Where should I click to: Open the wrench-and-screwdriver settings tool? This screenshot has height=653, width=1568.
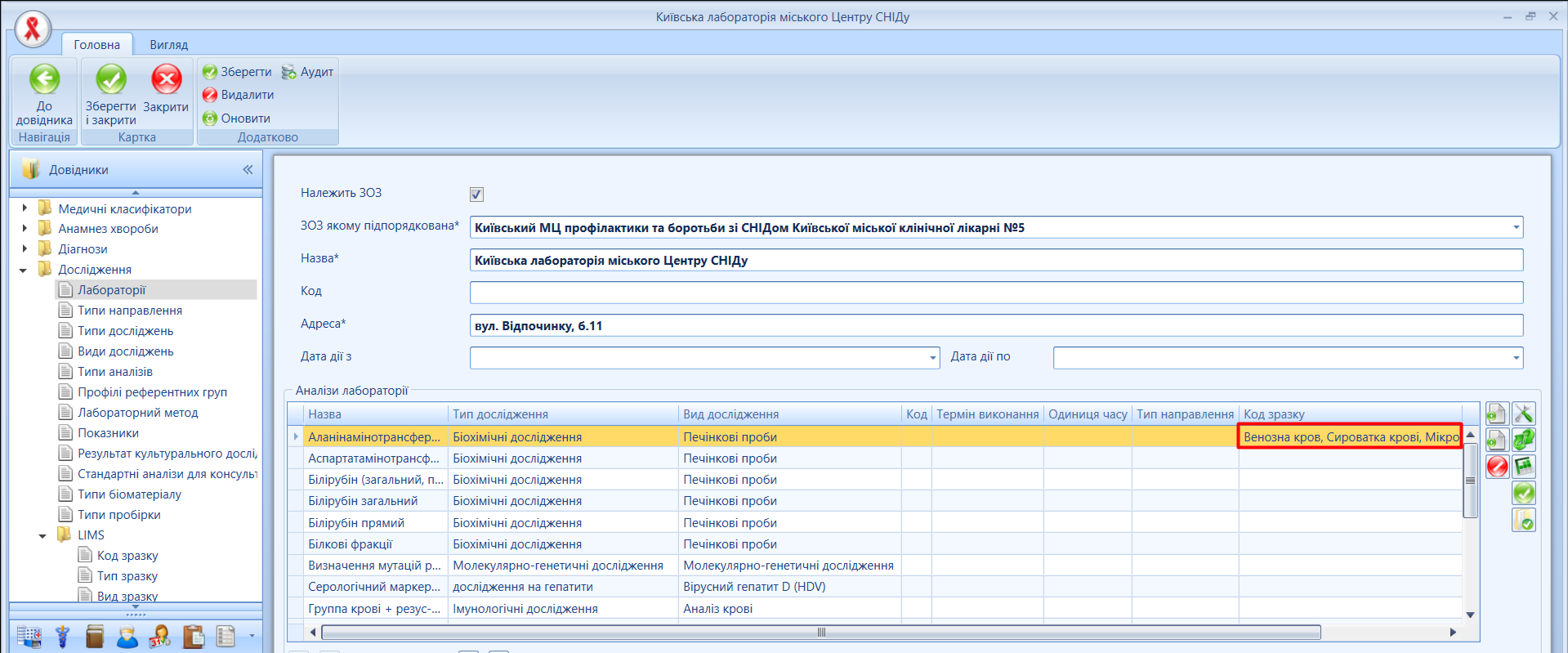click(1524, 414)
